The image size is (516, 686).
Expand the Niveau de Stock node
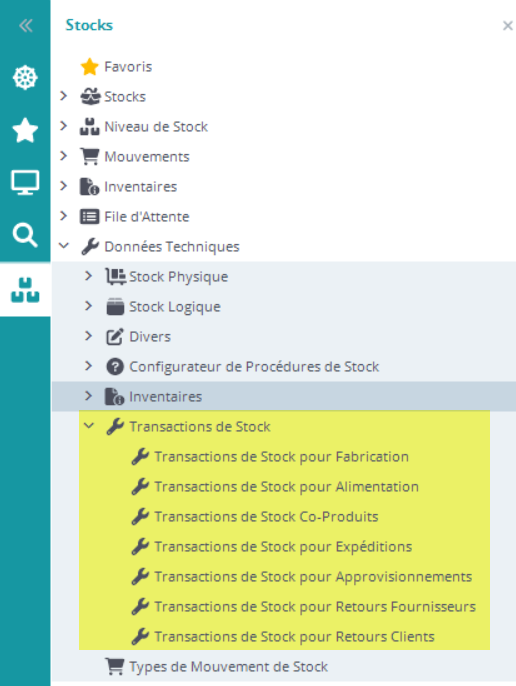click(x=64, y=126)
